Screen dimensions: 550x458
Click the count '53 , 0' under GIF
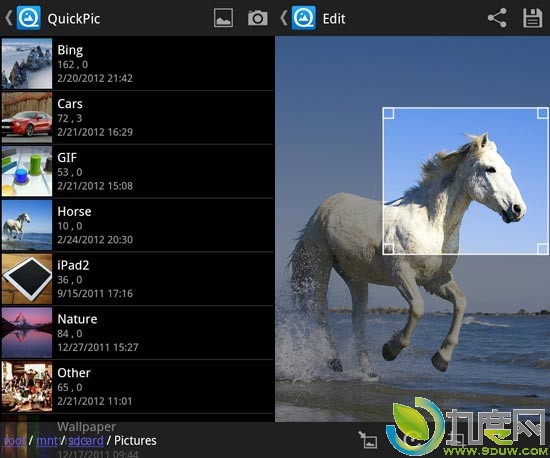click(70, 172)
